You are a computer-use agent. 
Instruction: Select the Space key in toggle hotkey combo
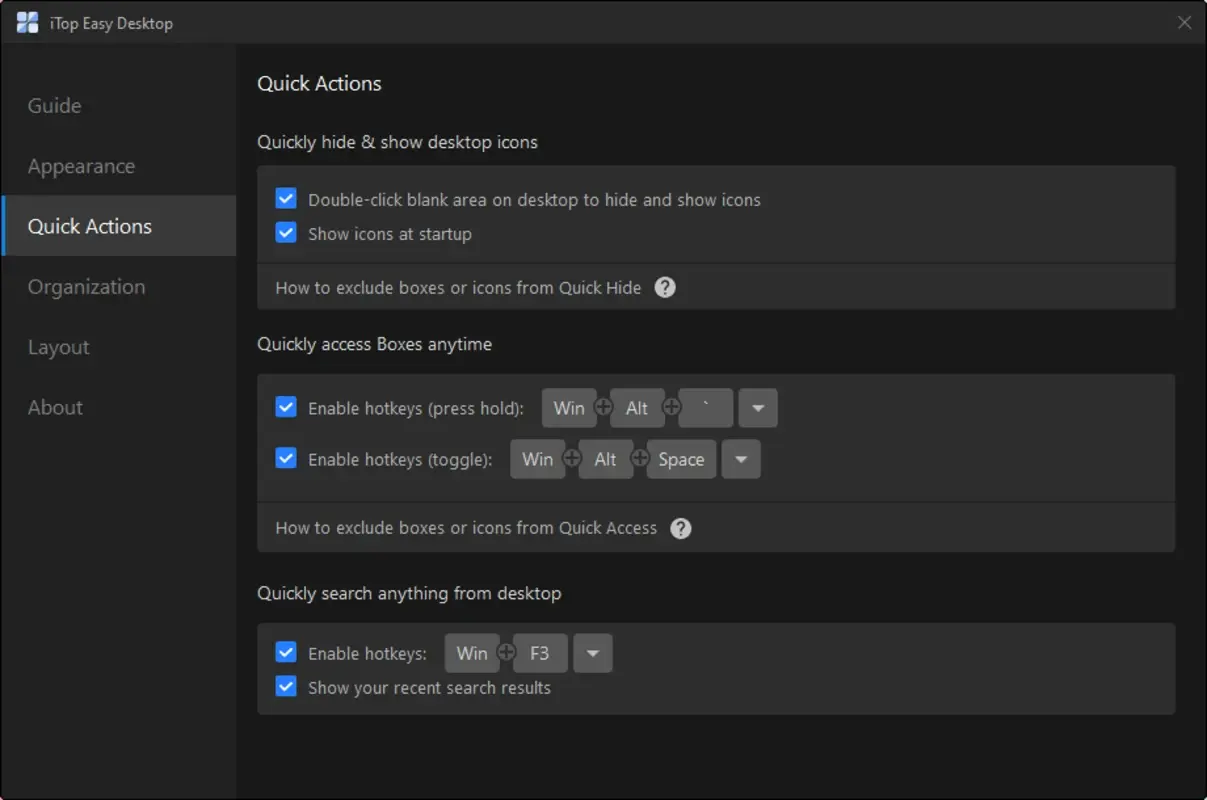(681, 459)
